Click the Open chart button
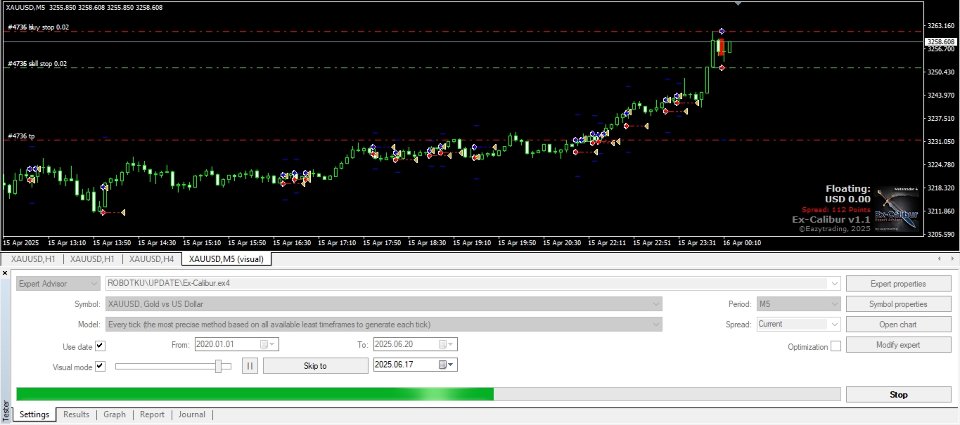This screenshot has width=960, height=425. pos(898,324)
